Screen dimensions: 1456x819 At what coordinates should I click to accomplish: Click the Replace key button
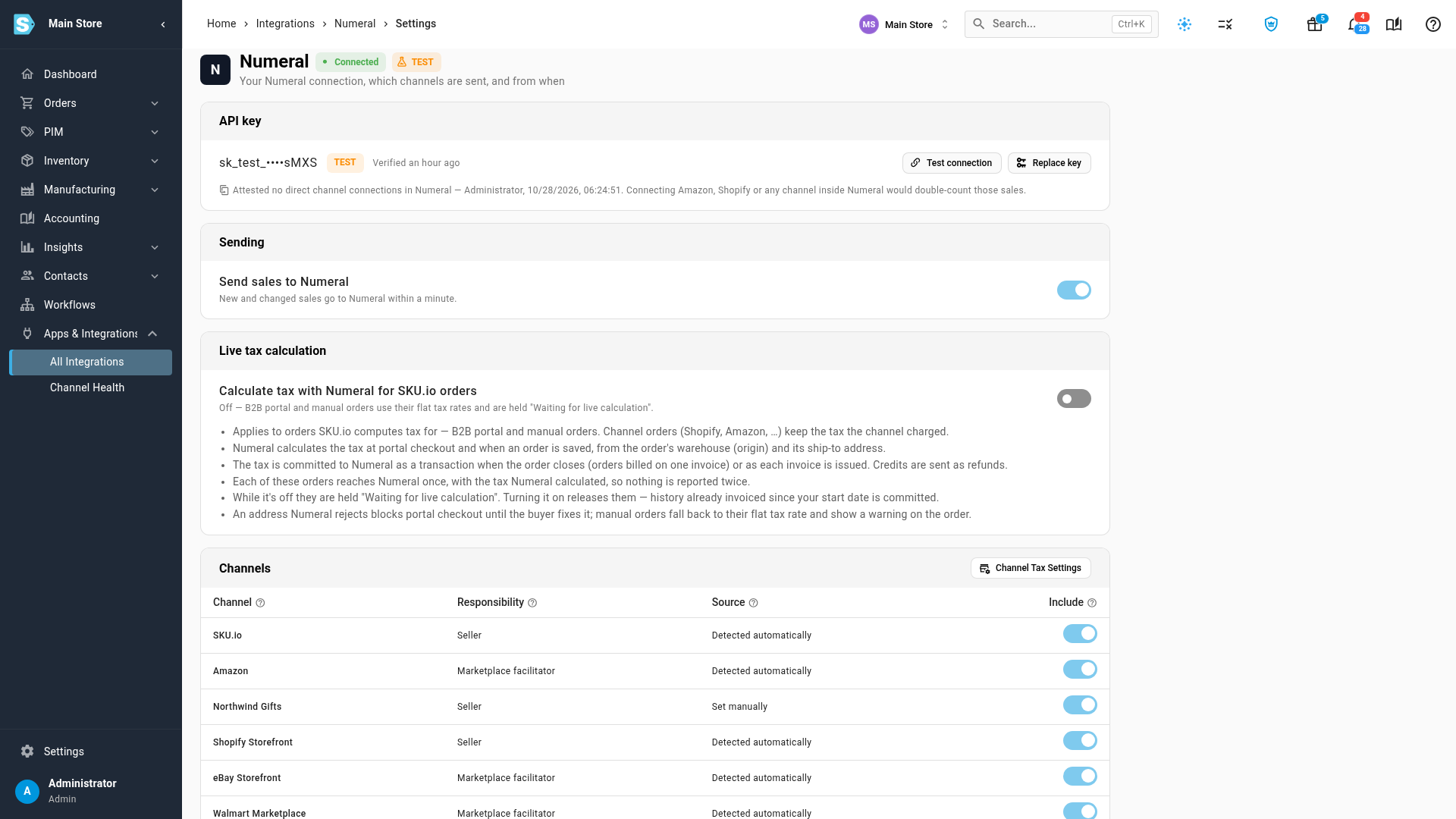[1050, 163]
